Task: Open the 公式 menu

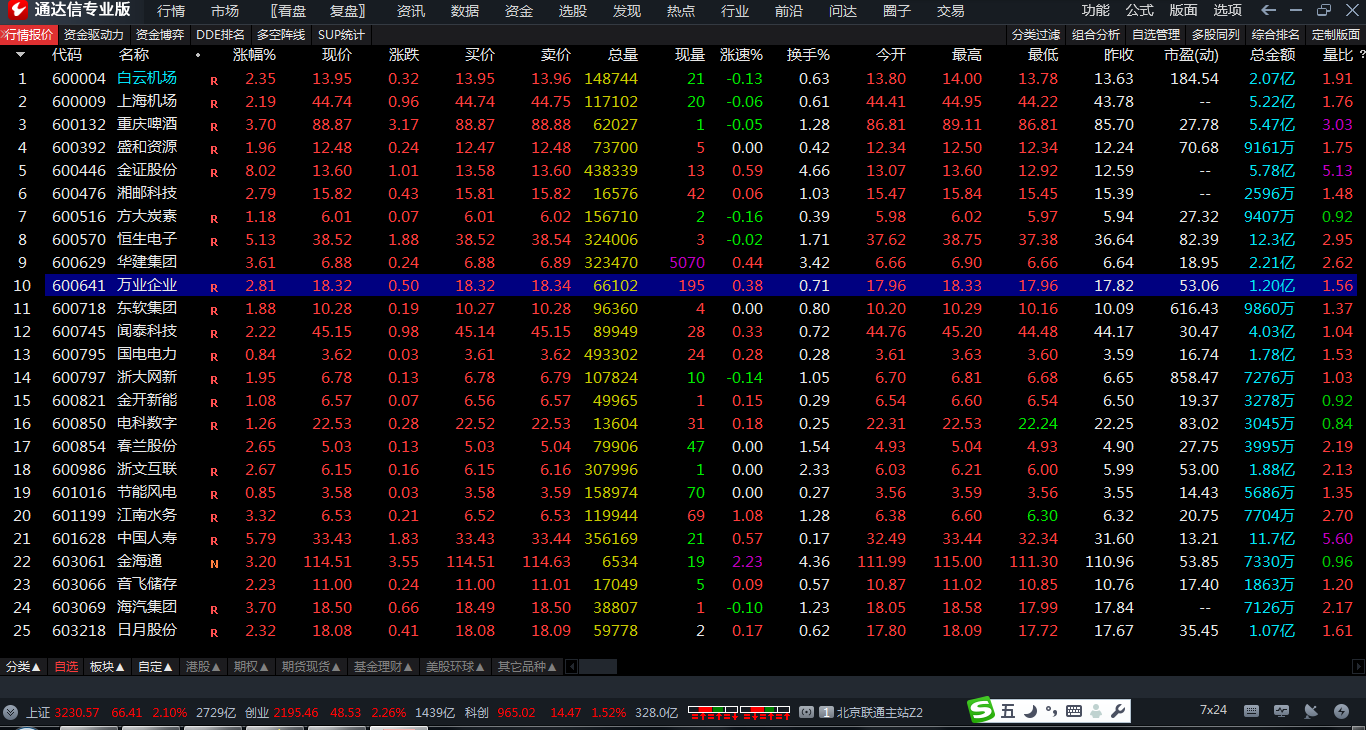Action: pos(1140,10)
